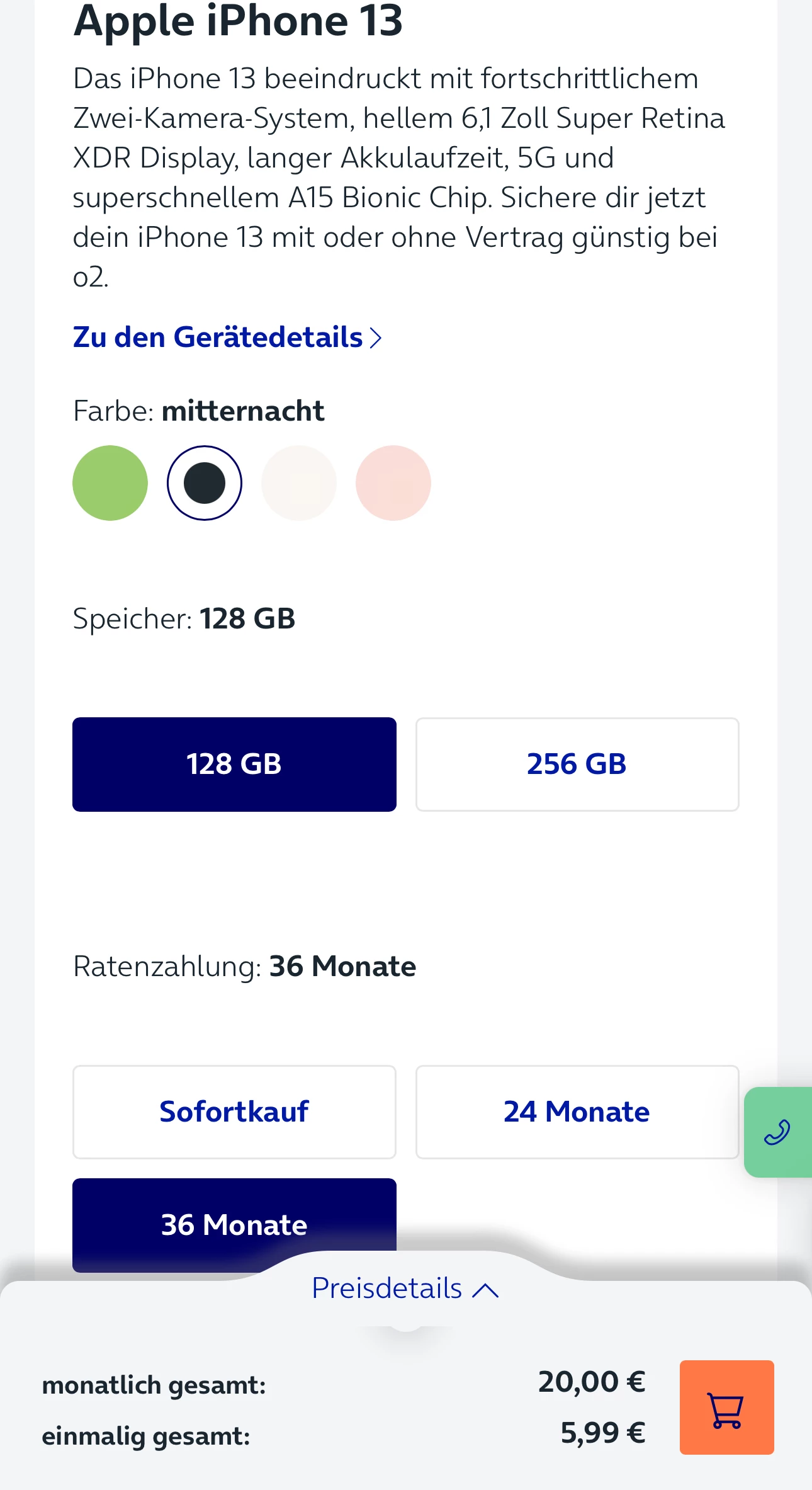
Task: Expand the Preisdetails panel
Action: click(x=405, y=1288)
